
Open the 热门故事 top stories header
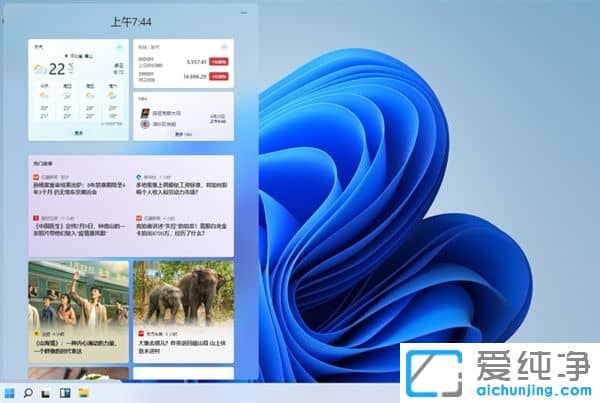[x=43, y=163]
